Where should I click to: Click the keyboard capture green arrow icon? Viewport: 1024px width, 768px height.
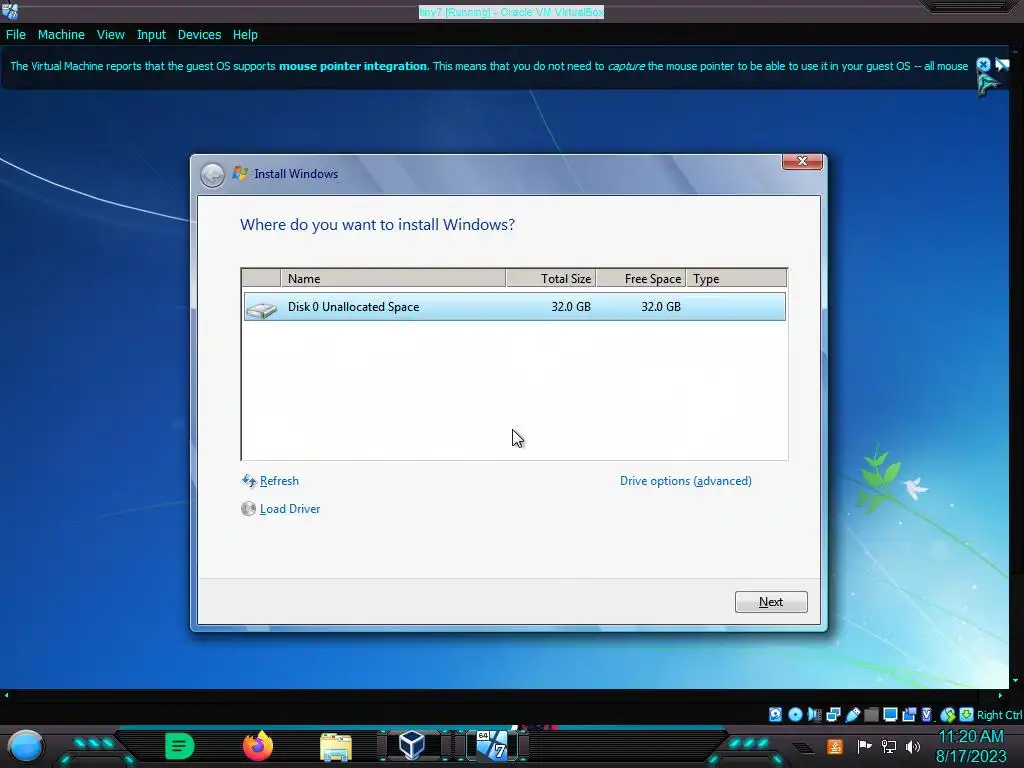(967, 714)
